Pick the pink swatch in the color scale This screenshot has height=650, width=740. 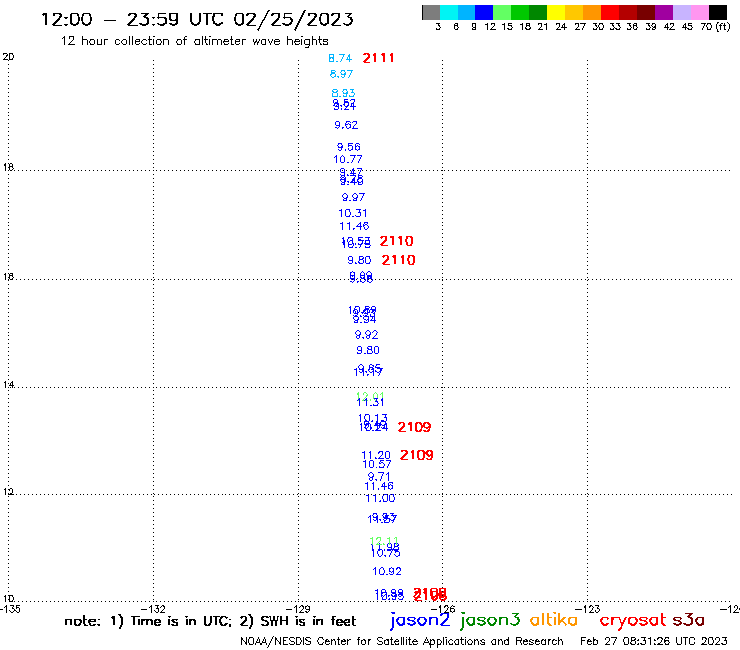(x=700, y=12)
